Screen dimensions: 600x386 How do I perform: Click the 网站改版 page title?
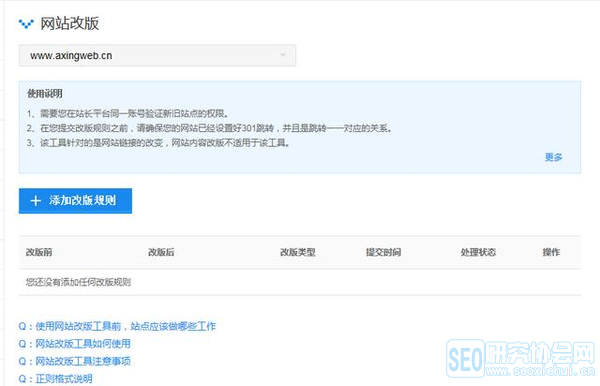[70, 23]
